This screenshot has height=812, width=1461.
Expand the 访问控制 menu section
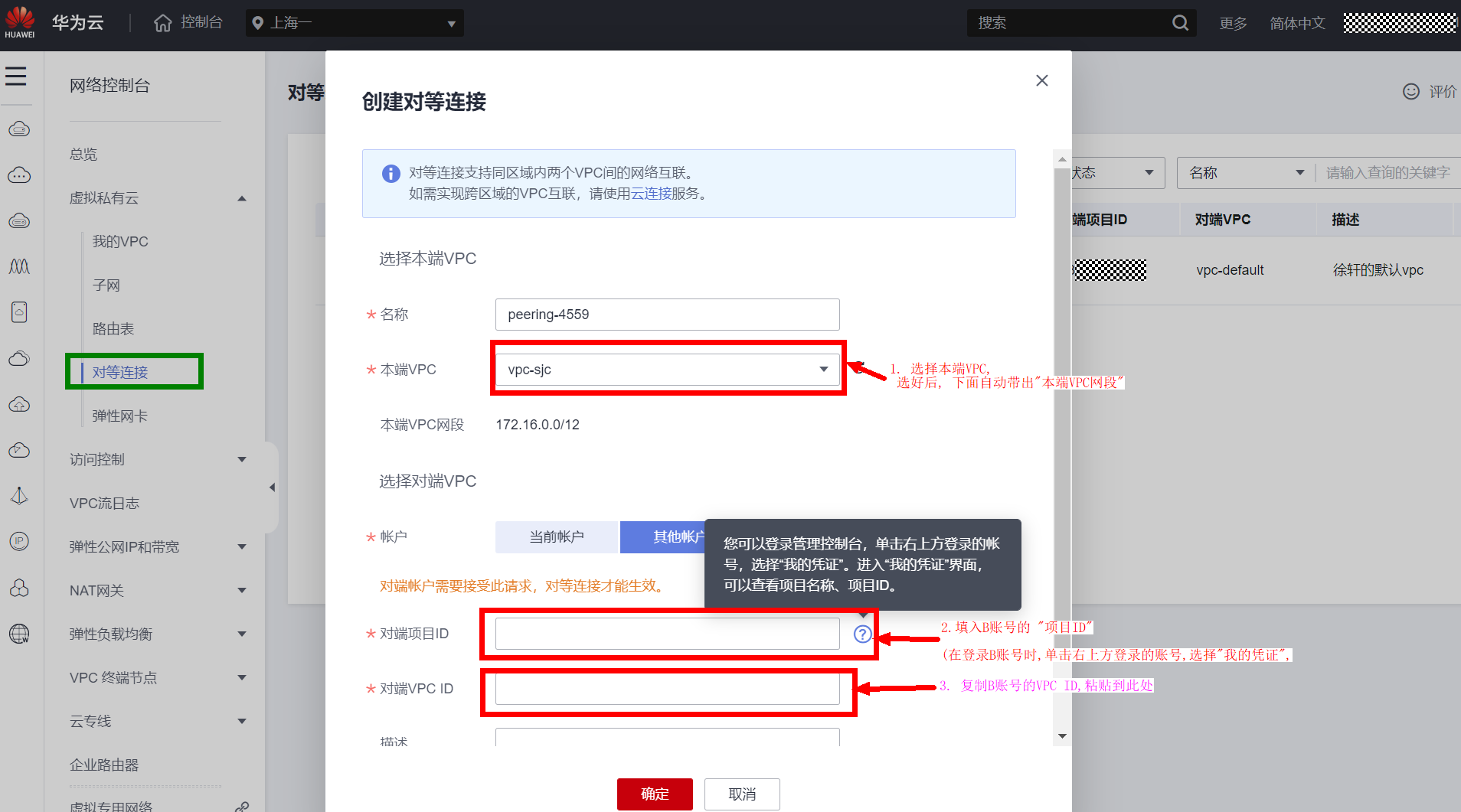point(242,460)
